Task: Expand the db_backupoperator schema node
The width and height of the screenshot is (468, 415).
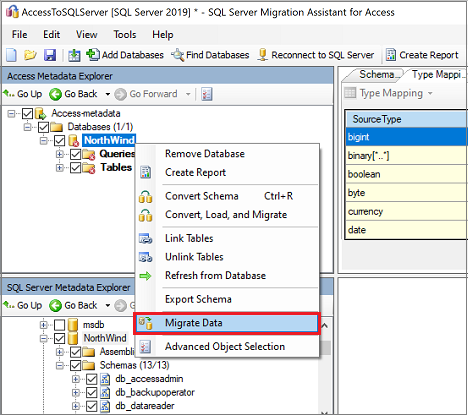Action: (x=76, y=393)
